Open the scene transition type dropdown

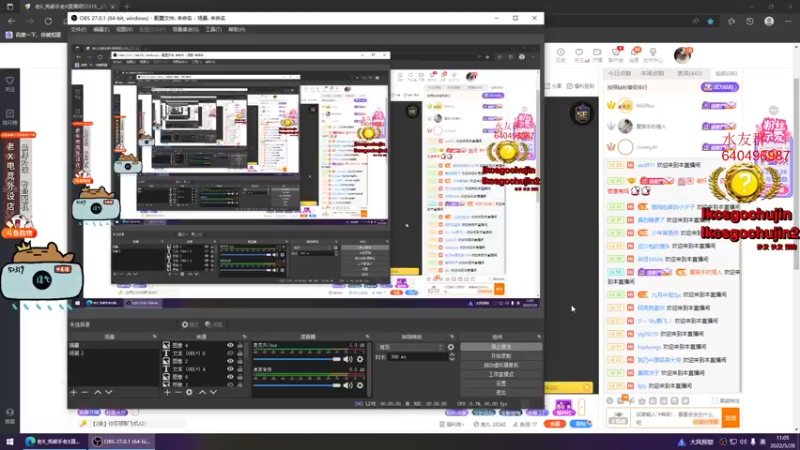point(410,347)
